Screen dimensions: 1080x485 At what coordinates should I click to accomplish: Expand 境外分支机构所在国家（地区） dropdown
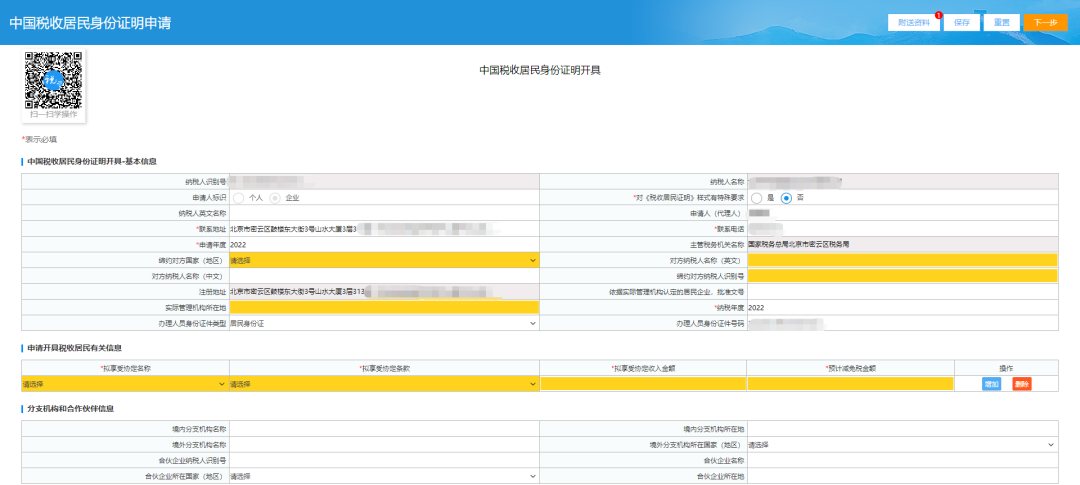click(x=901, y=445)
